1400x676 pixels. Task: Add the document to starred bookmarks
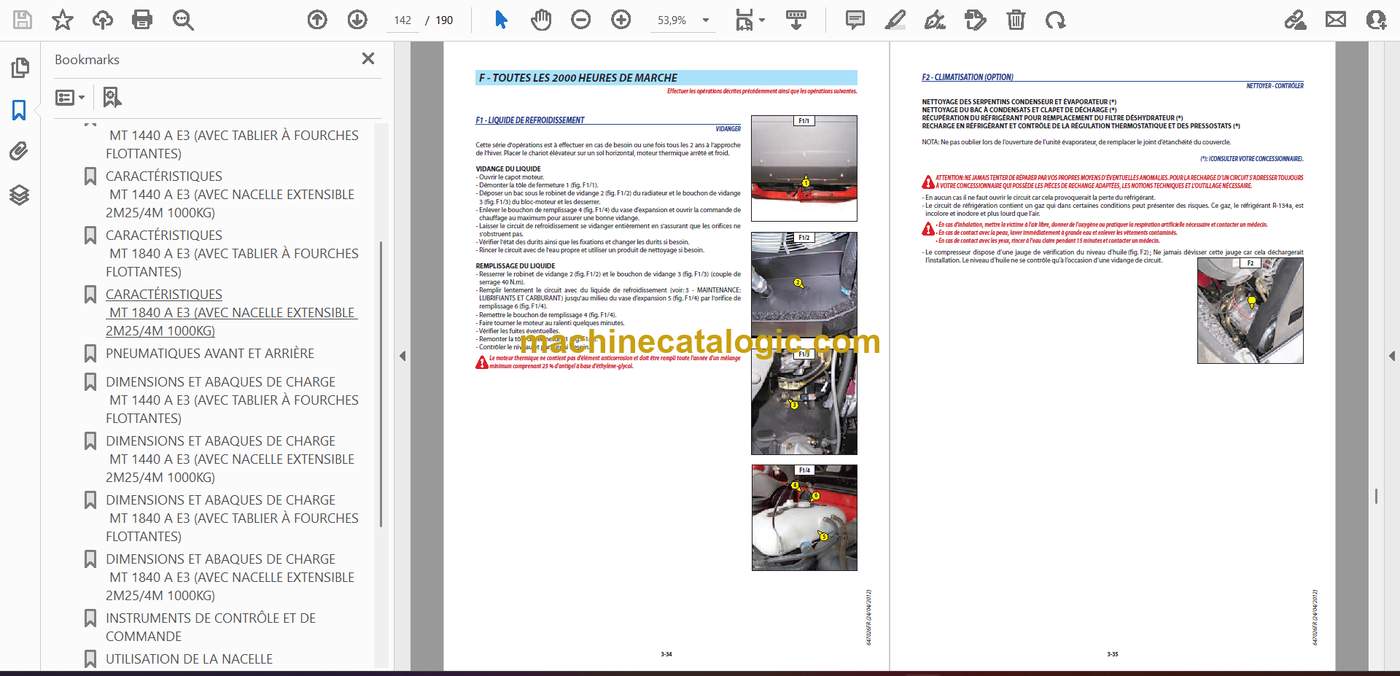point(62,19)
